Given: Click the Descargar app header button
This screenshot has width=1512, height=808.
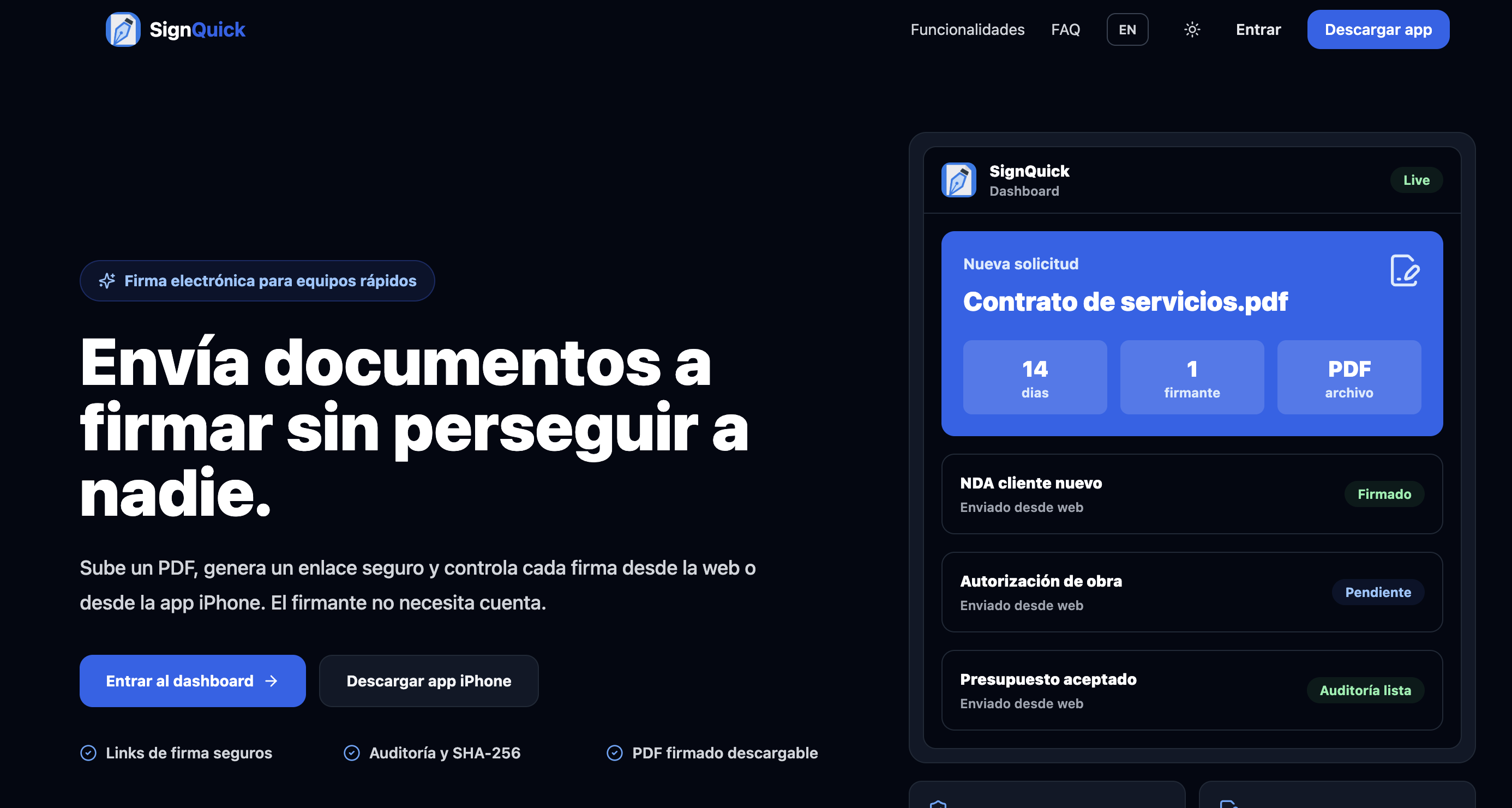Looking at the screenshot, I should tap(1378, 29).
